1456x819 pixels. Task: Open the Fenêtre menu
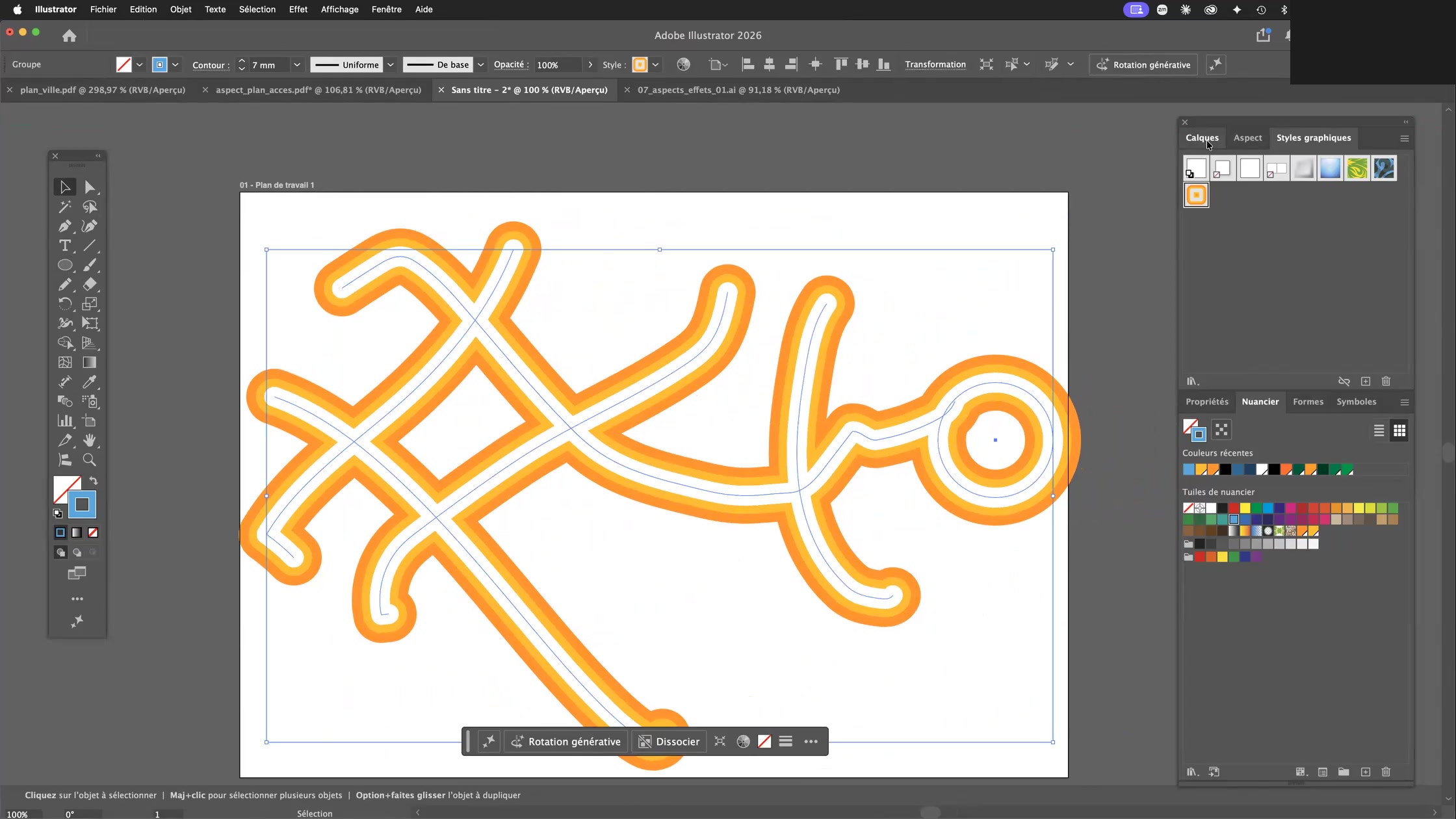click(x=387, y=9)
